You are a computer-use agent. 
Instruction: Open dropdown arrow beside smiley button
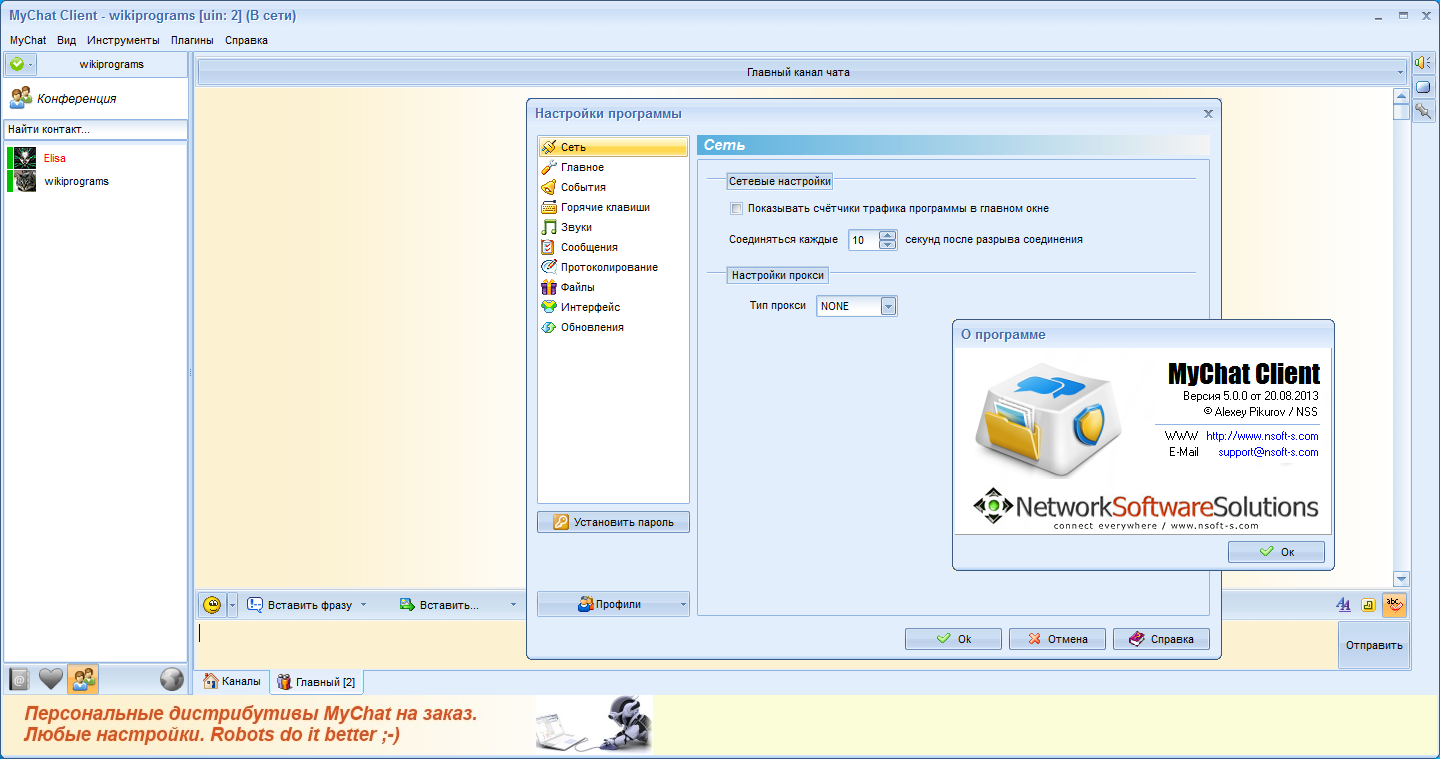[233, 604]
